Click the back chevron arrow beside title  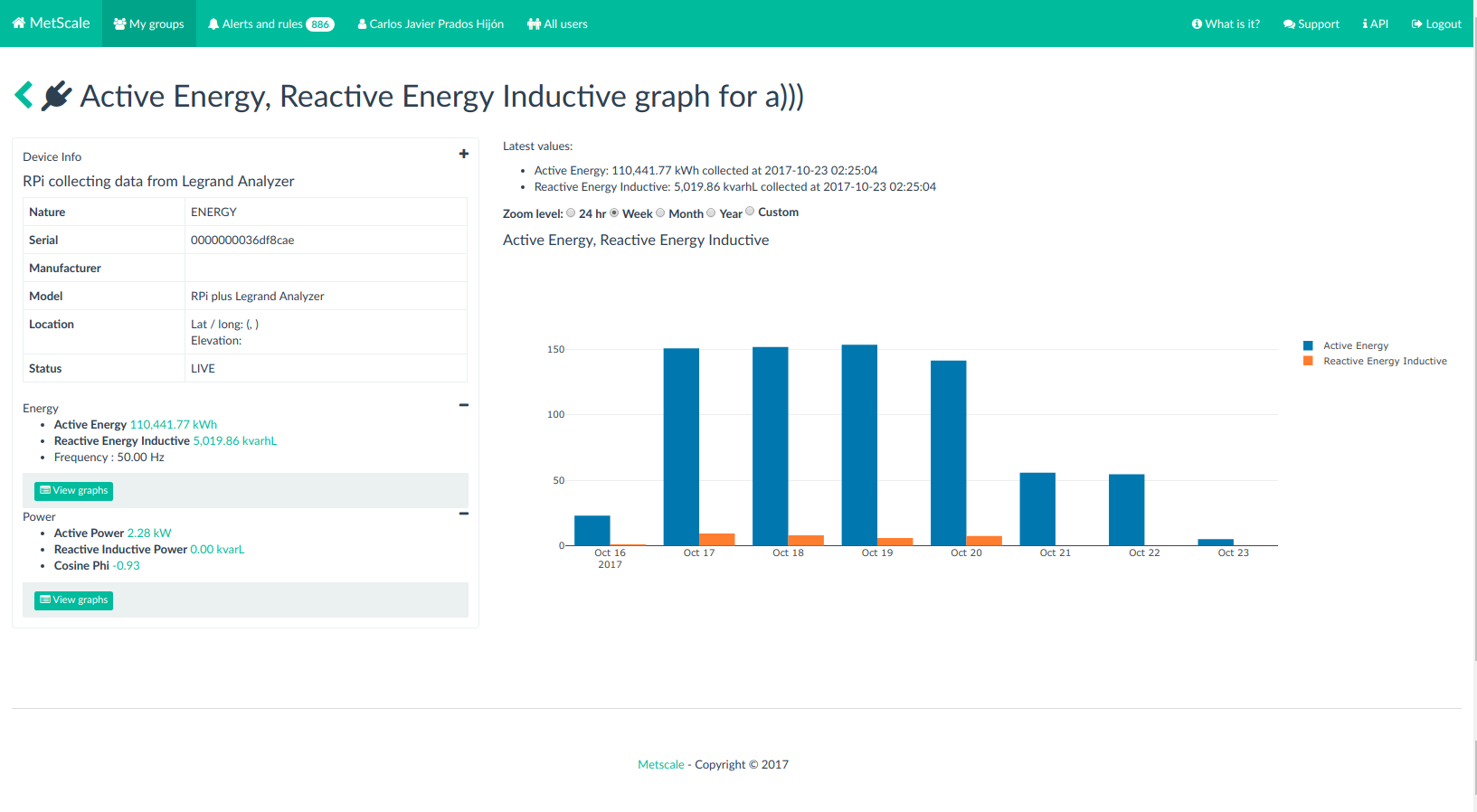coord(24,95)
